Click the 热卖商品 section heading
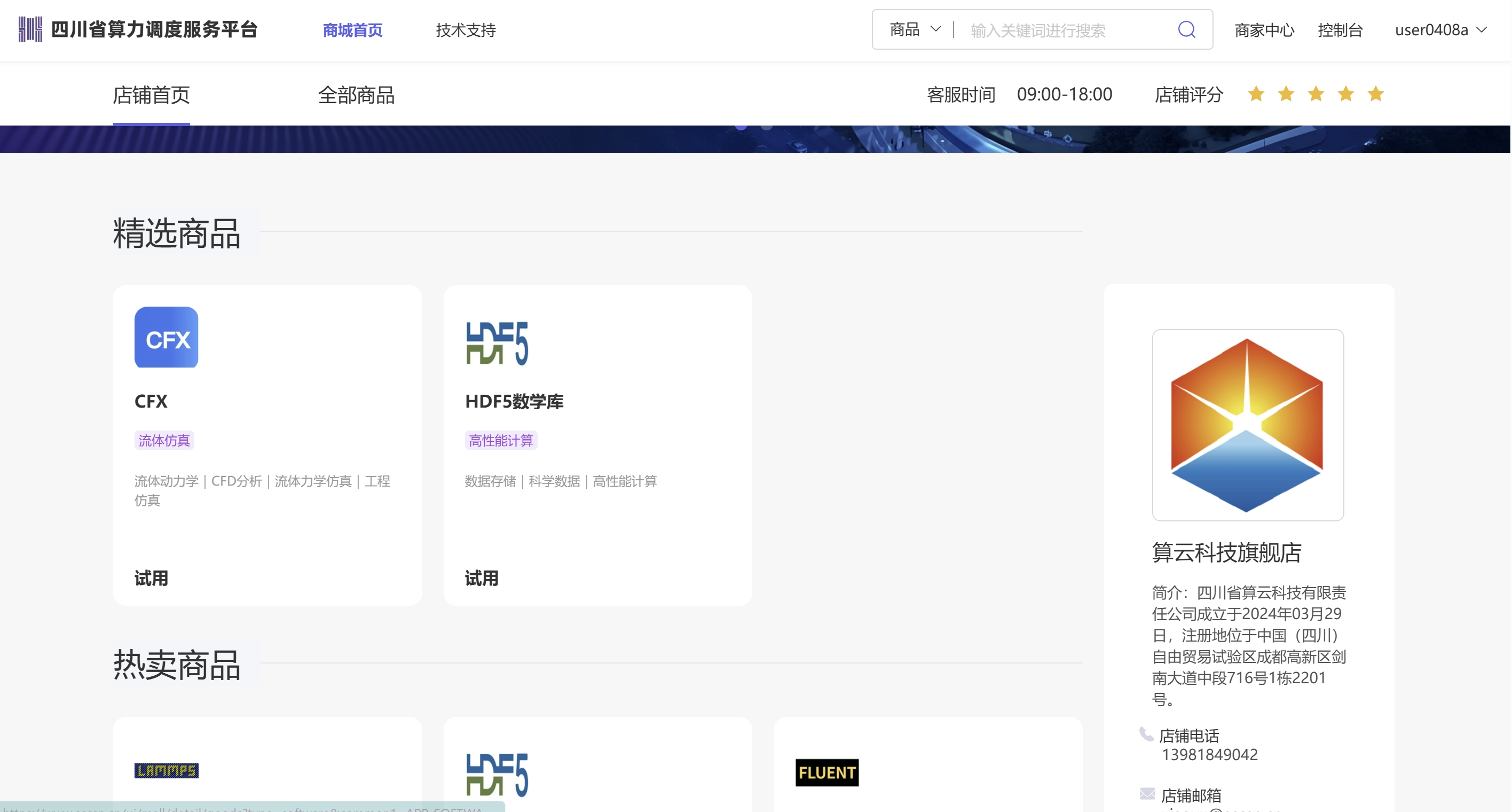Viewport: 1512px width, 812px height. 177,665
